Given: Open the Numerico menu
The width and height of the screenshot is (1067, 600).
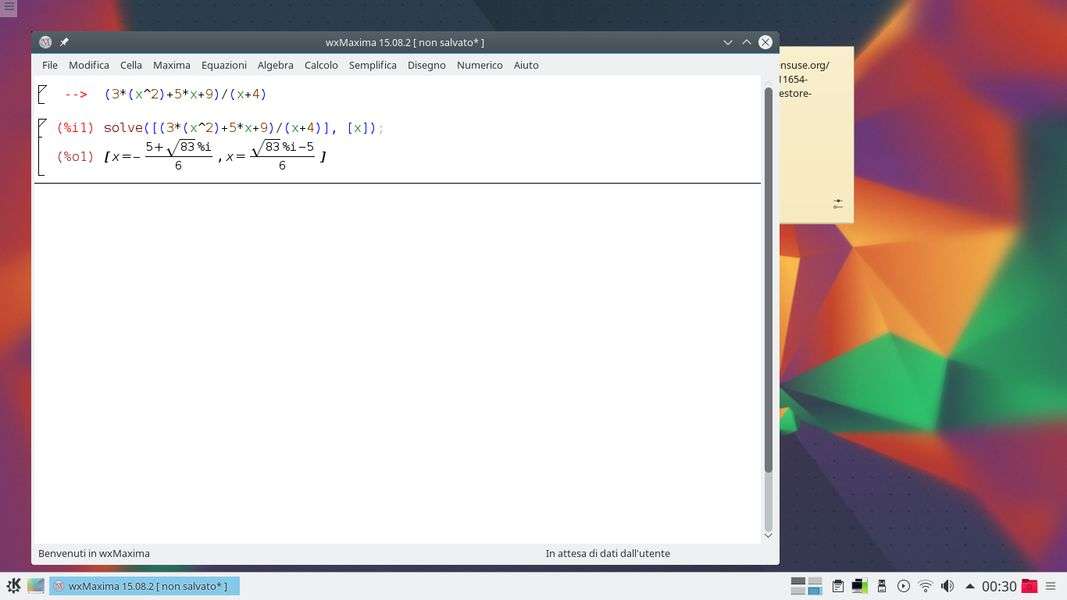Looking at the screenshot, I should pos(480,65).
